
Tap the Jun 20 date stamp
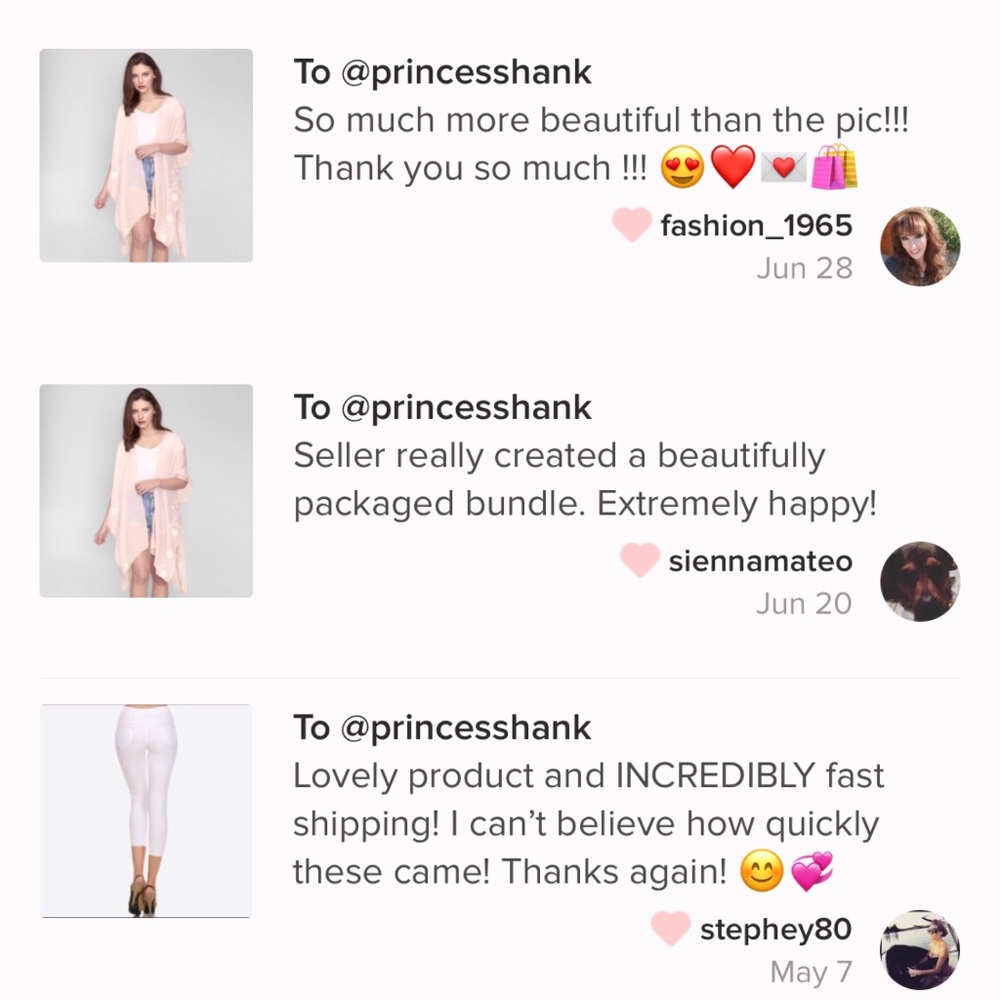pos(804,604)
